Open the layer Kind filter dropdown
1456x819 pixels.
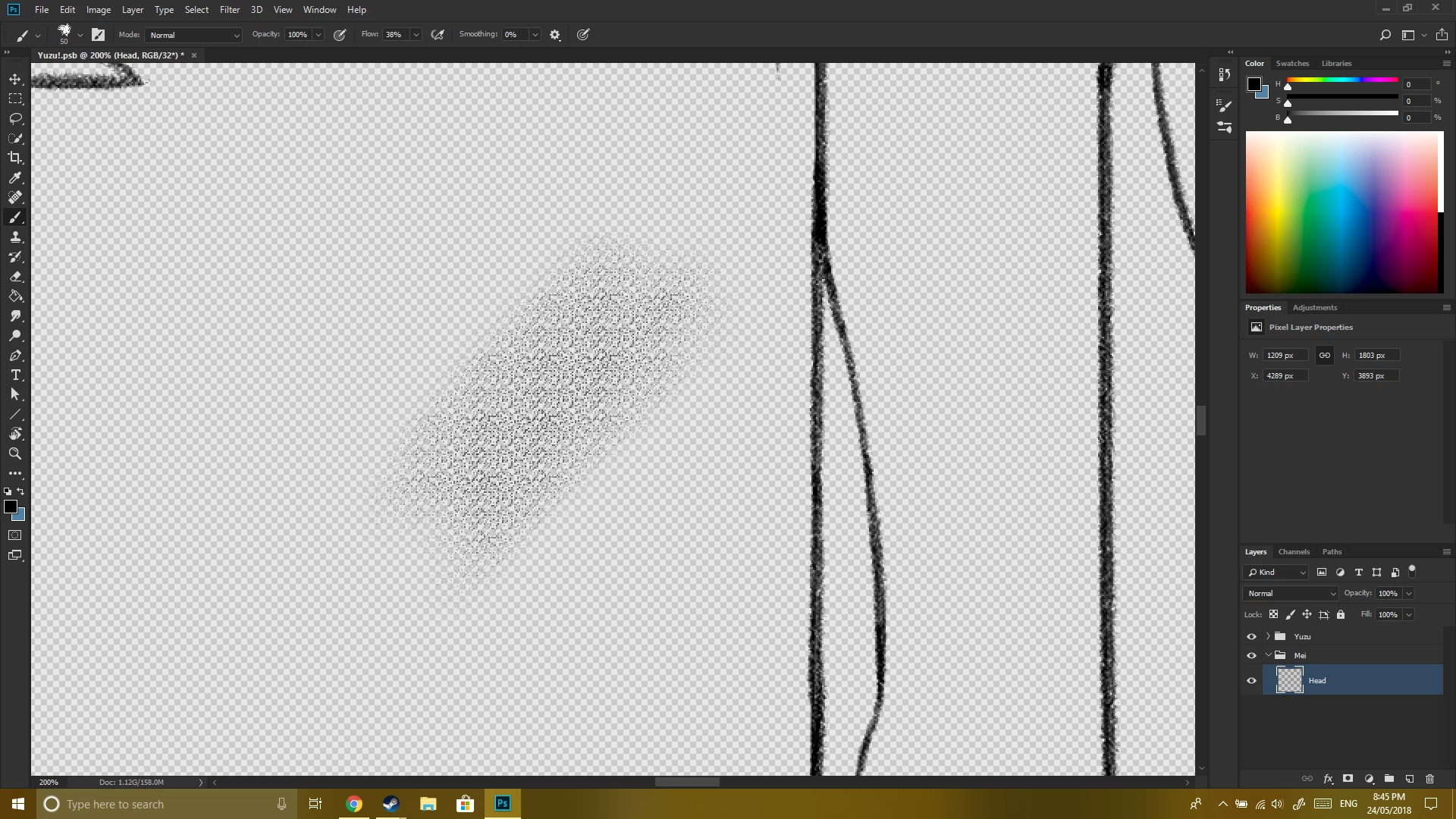(x=1277, y=573)
